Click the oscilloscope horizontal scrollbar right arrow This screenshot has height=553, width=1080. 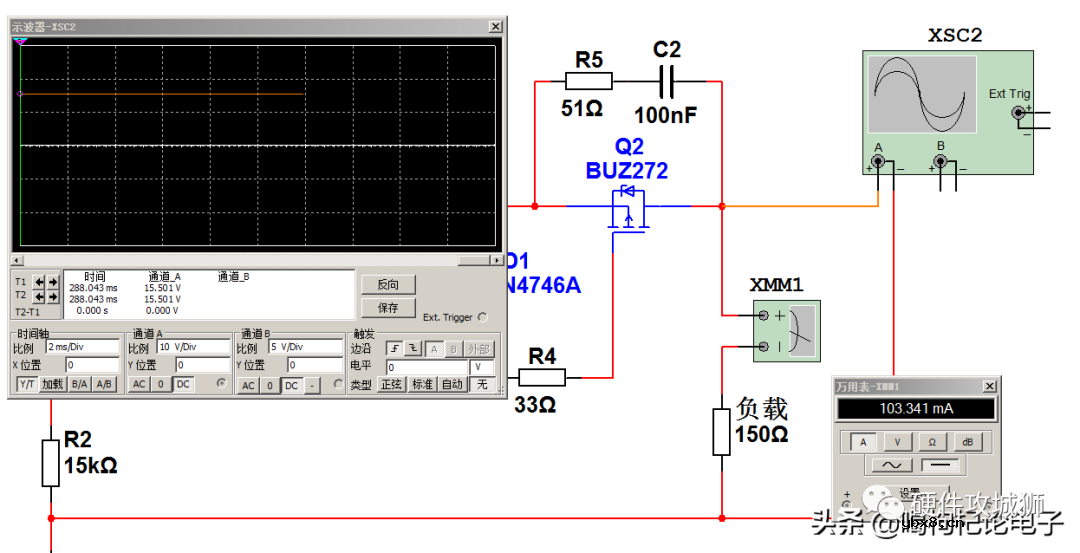[497, 260]
